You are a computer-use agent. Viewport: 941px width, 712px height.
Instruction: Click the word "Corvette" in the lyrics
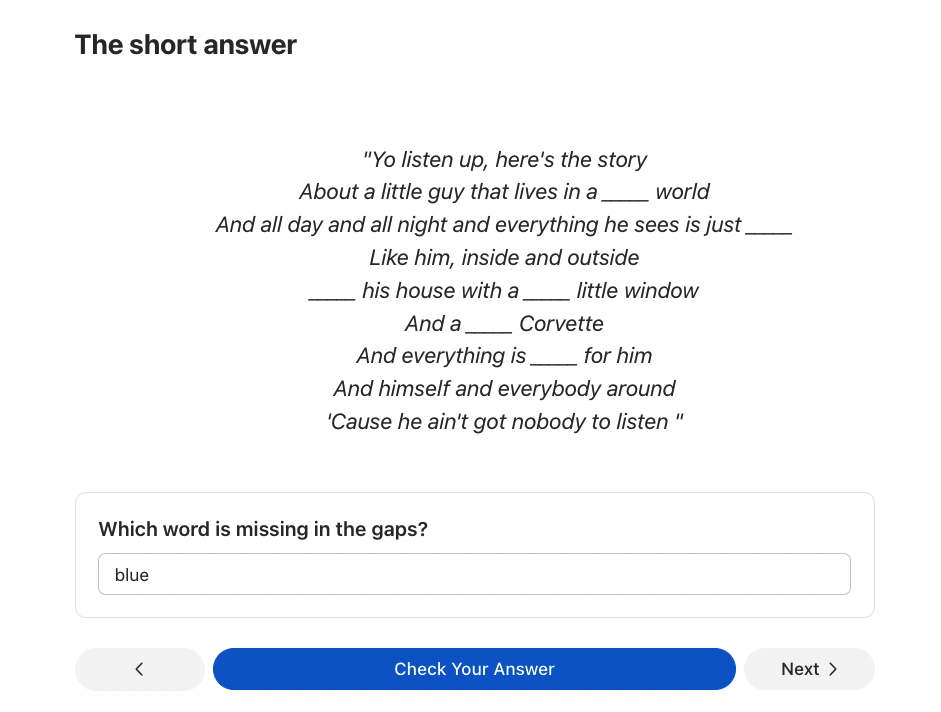[561, 324]
